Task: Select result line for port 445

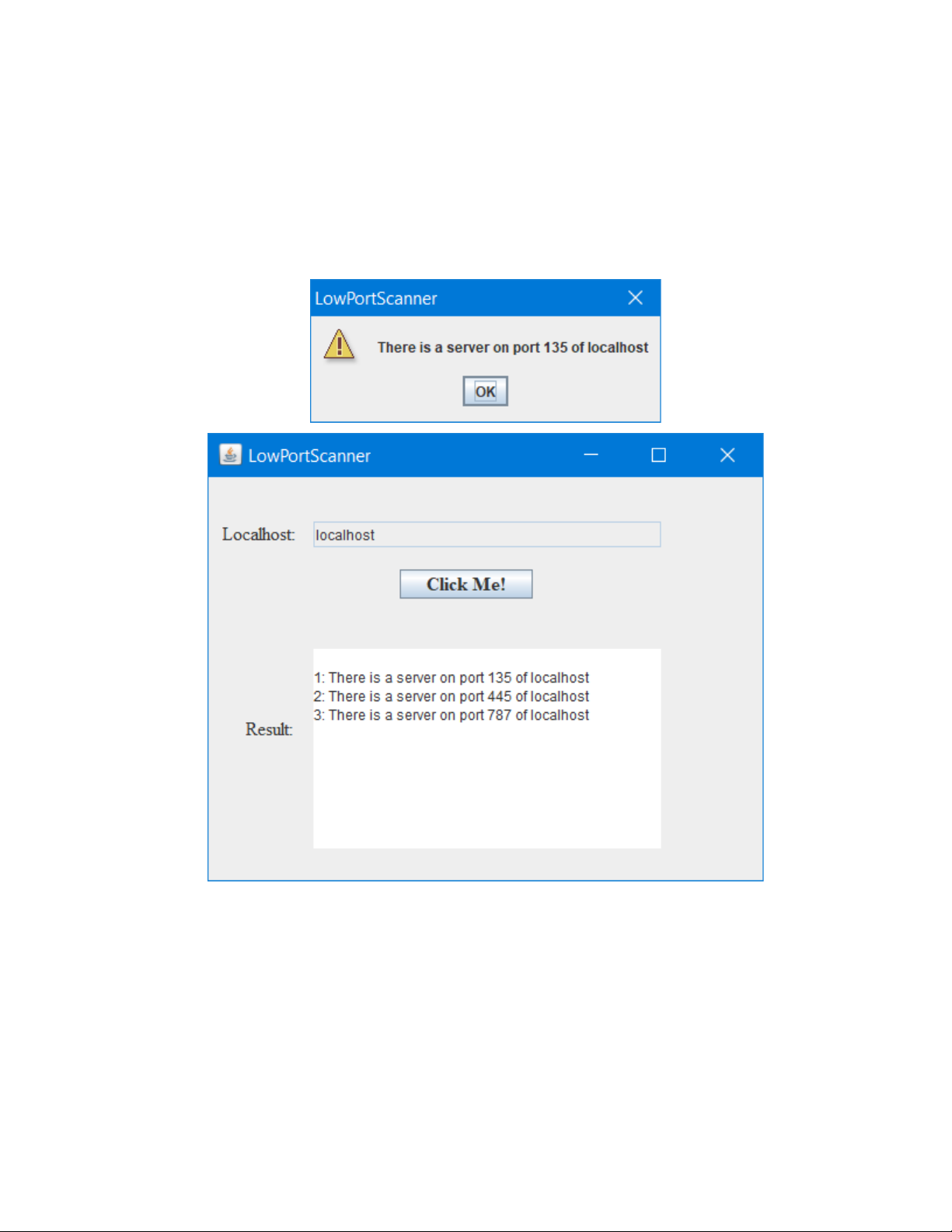Action: click(x=452, y=696)
